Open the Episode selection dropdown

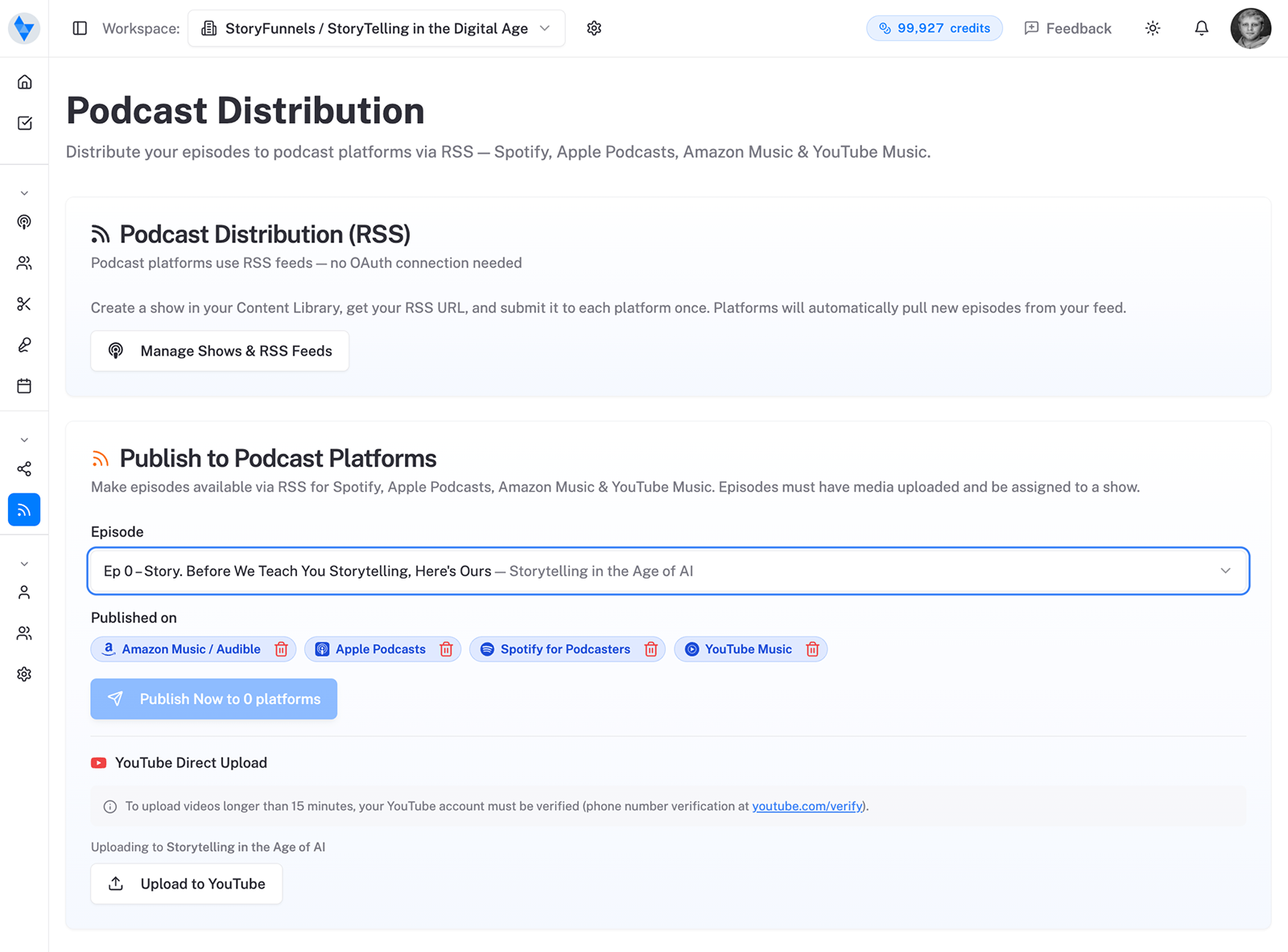point(668,571)
